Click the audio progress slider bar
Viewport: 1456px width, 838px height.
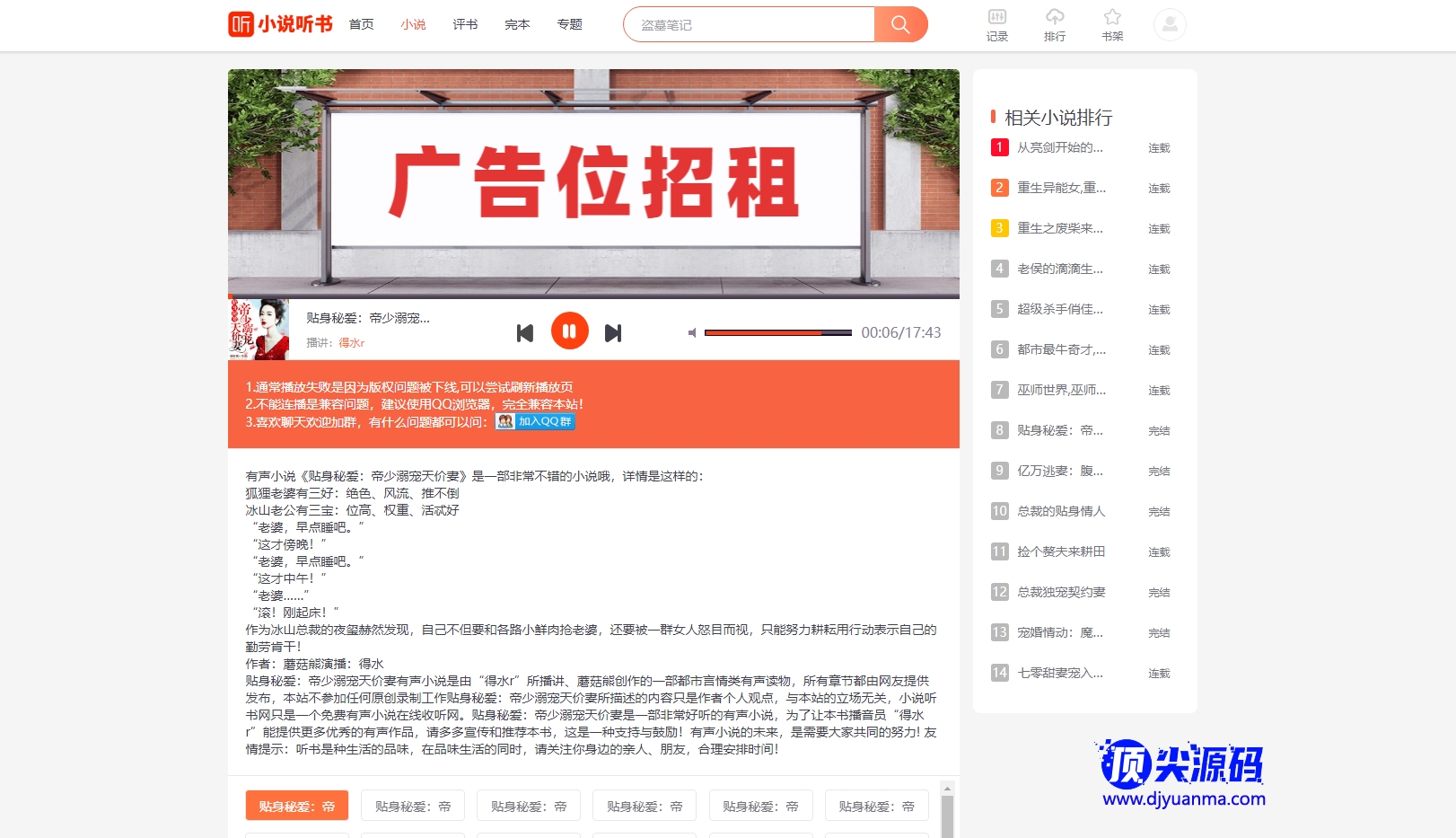point(777,333)
